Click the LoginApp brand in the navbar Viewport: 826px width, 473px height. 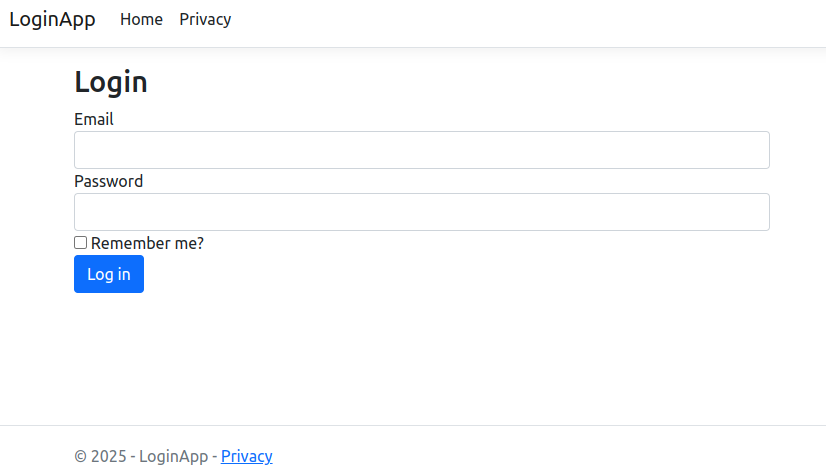(52, 20)
